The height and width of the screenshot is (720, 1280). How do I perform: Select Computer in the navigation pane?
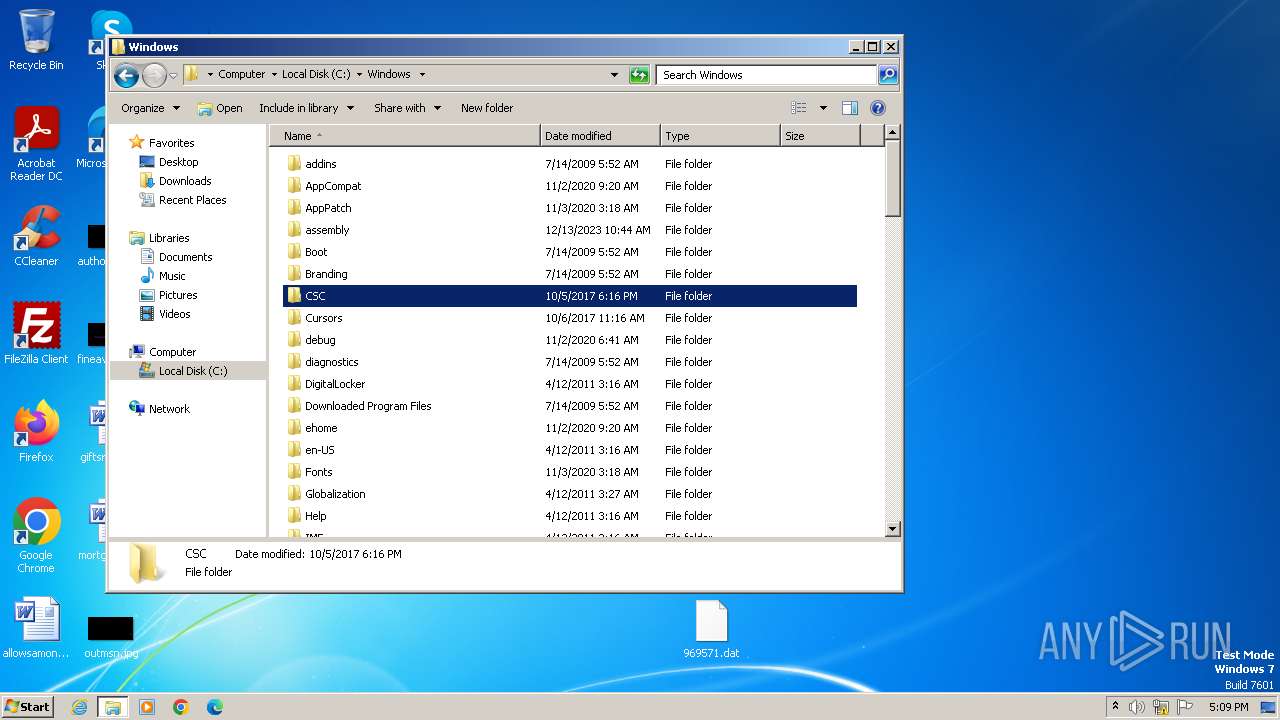point(172,352)
